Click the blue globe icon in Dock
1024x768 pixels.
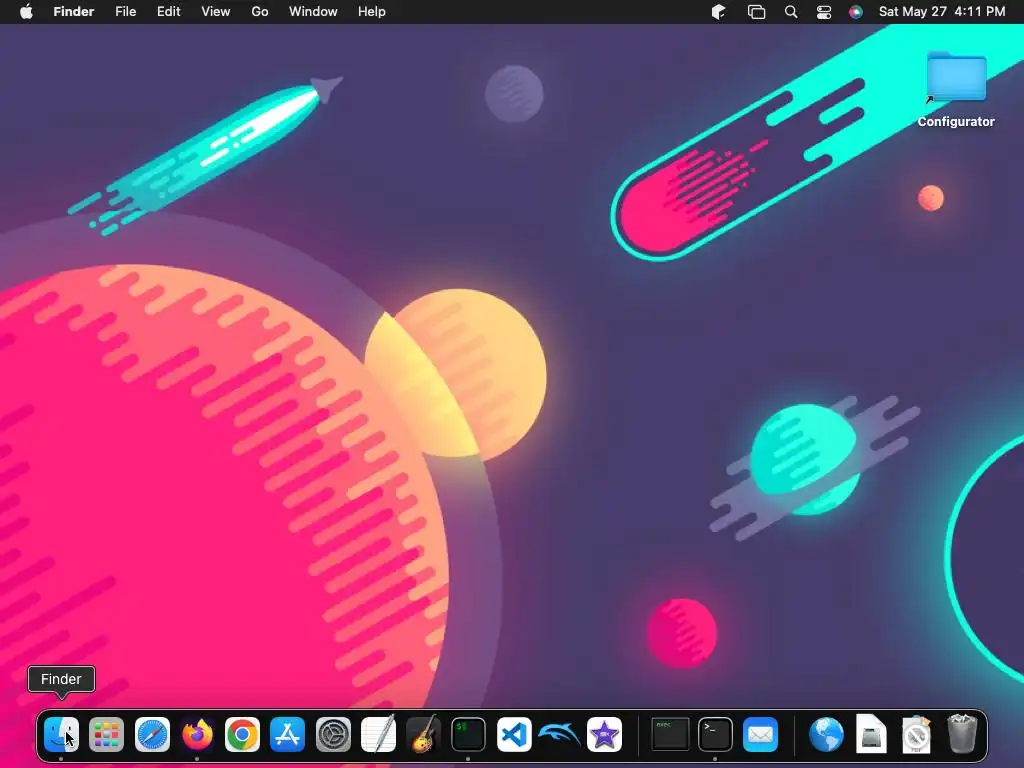coord(826,735)
